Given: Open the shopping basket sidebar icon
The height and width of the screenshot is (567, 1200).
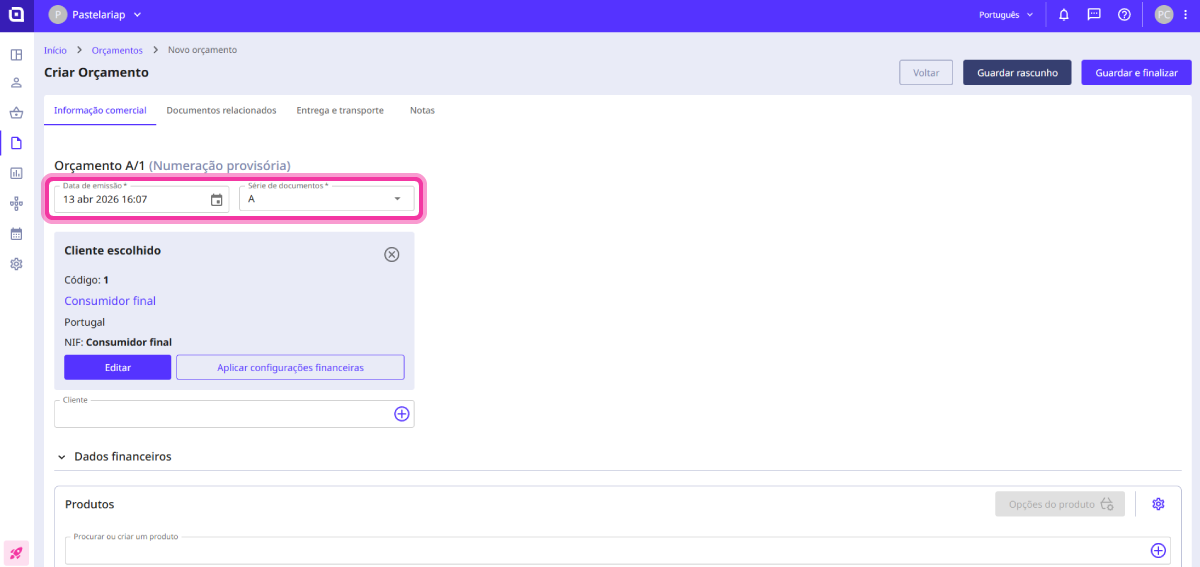Looking at the screenshot, I should 16,113.
